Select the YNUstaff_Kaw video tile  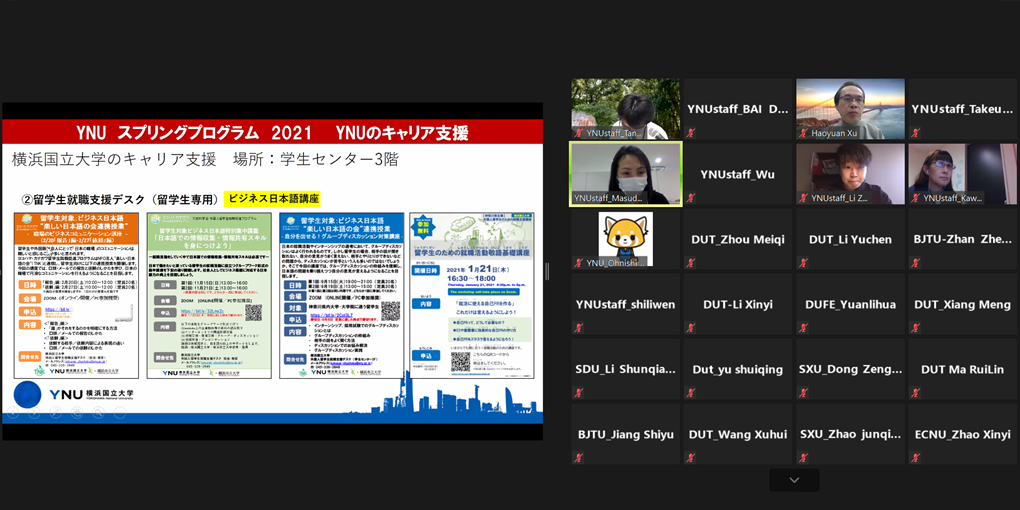963,174
